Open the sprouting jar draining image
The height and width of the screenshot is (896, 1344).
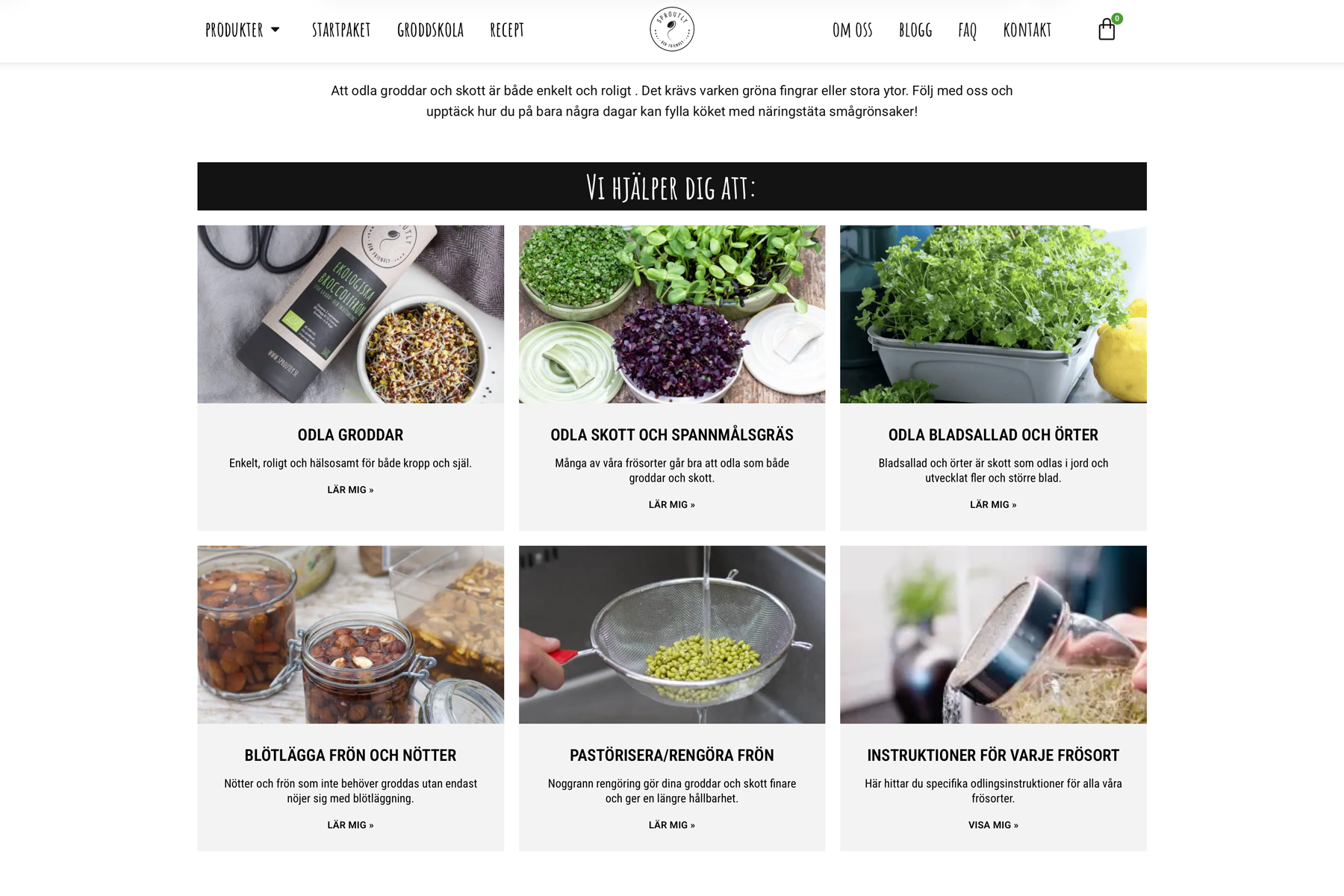tap(993, 635)
